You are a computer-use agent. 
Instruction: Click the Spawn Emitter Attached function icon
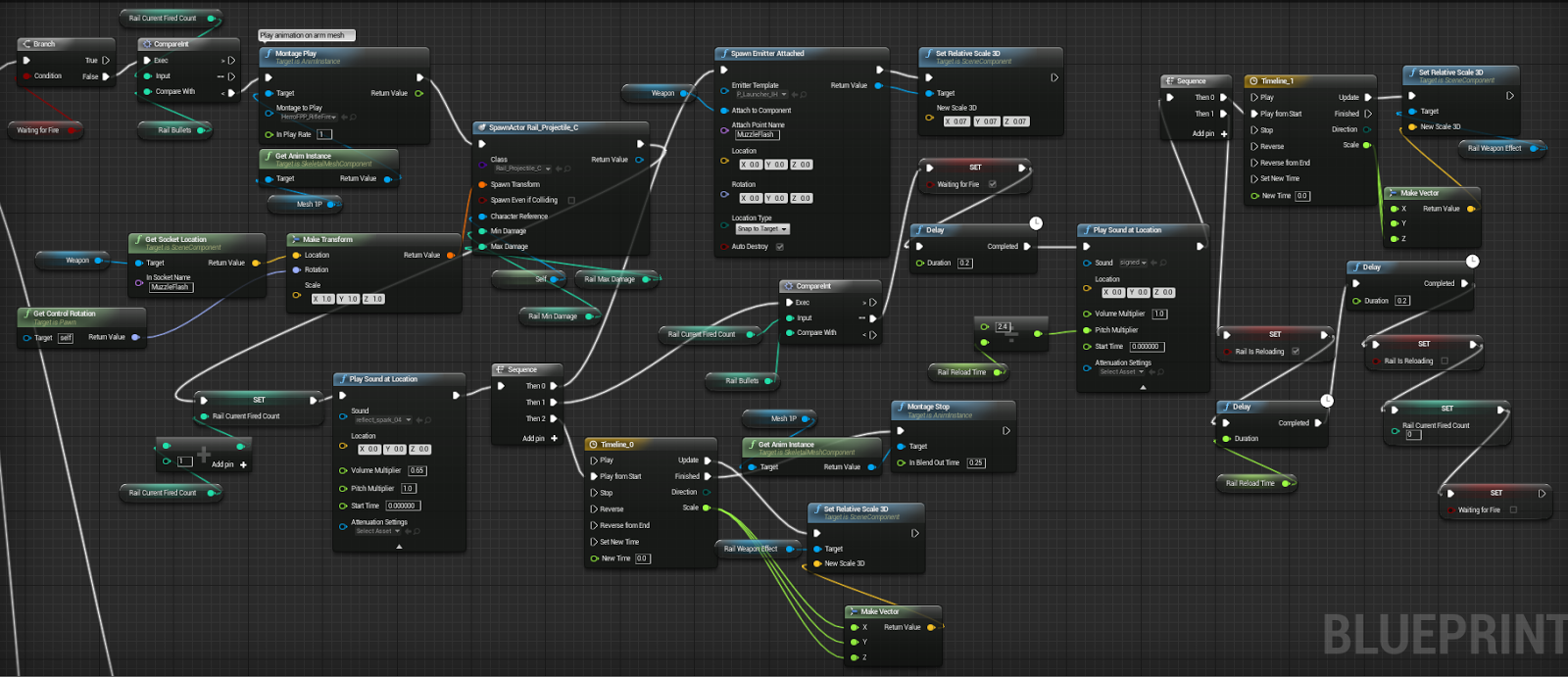click(x=723, y=54)
